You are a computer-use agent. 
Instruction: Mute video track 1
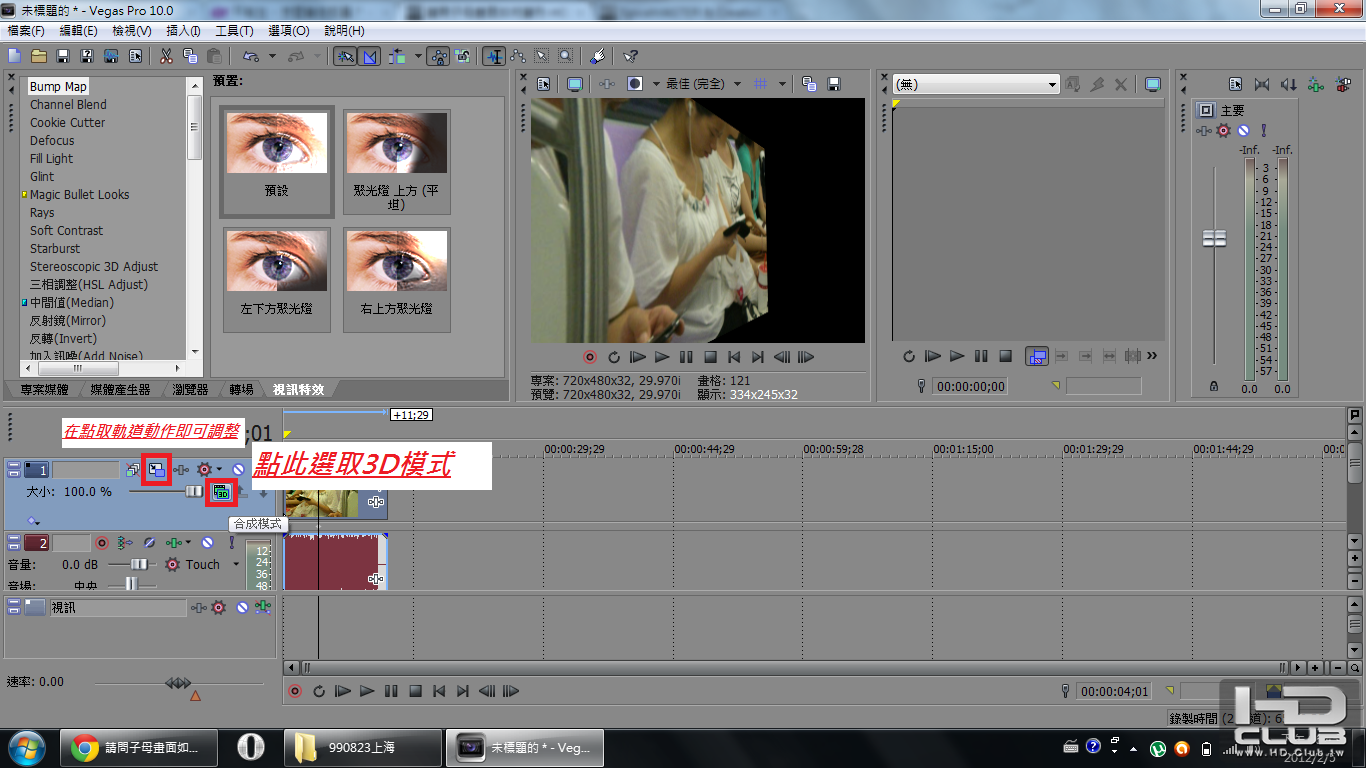239,469
